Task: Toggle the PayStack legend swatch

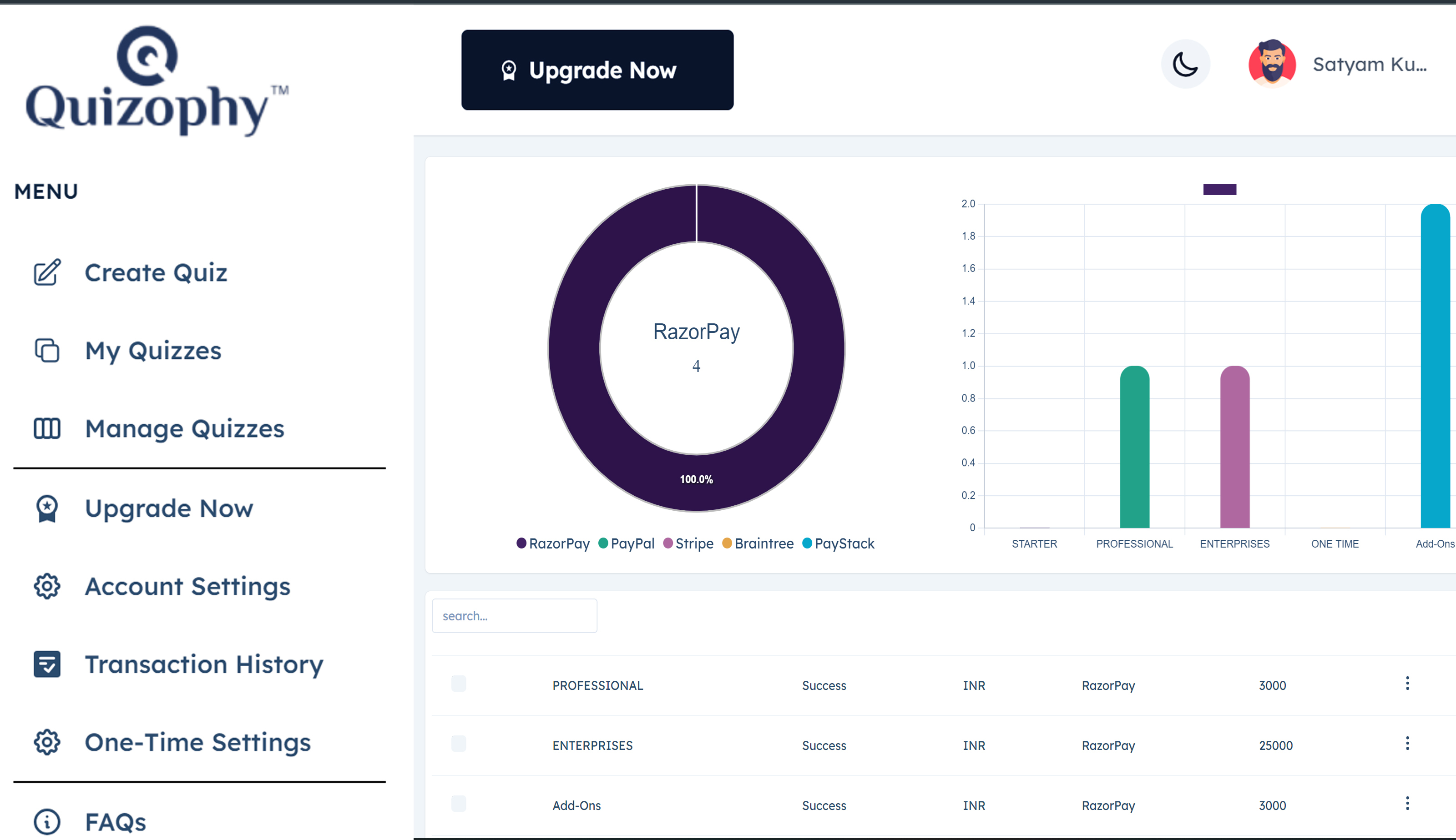Action: pyautogui.click(x=807, y=543)
